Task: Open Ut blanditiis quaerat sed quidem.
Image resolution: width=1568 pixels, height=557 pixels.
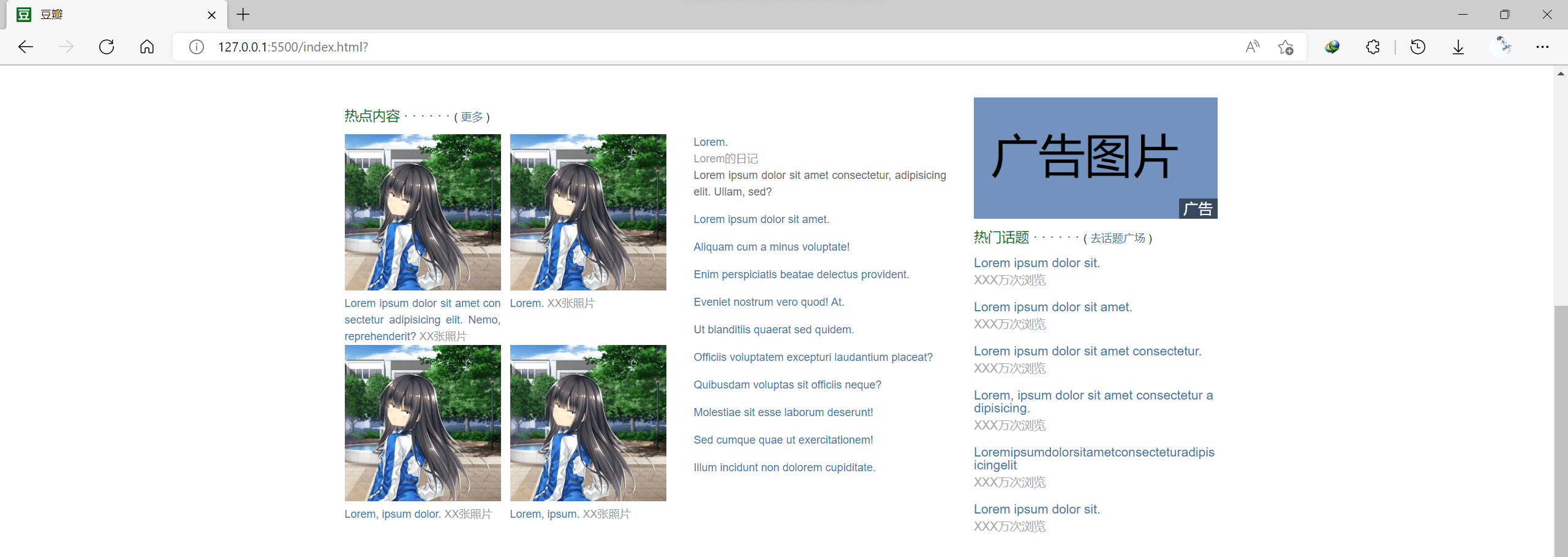Action: point(774,329)
